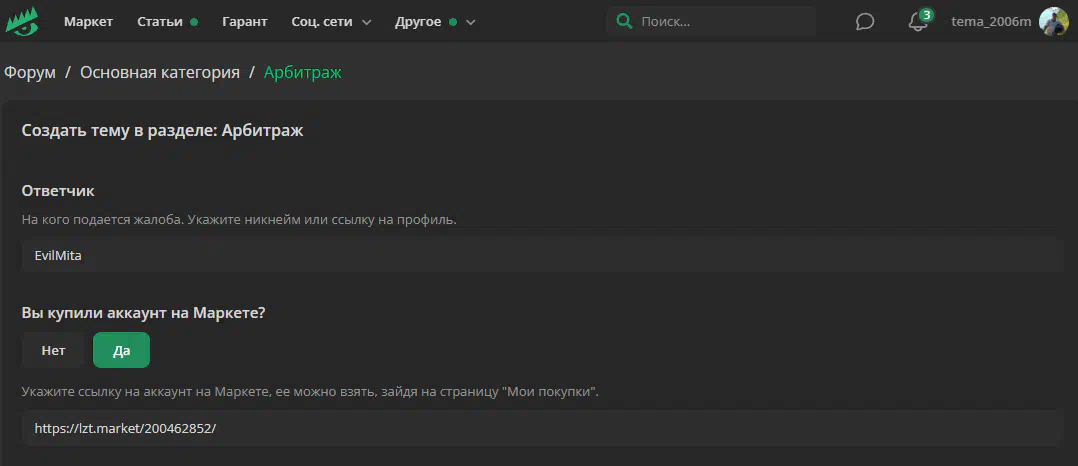Focus the Ответчик nickname input field

540,256
